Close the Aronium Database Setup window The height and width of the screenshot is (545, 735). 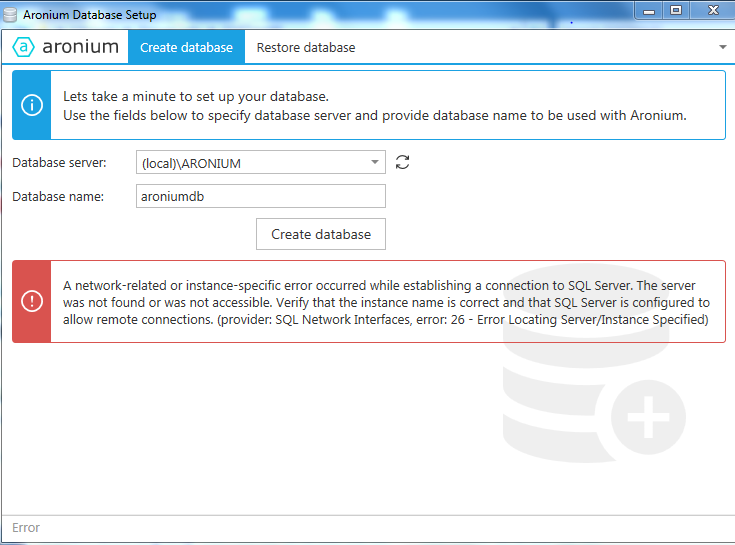(711, 10)
